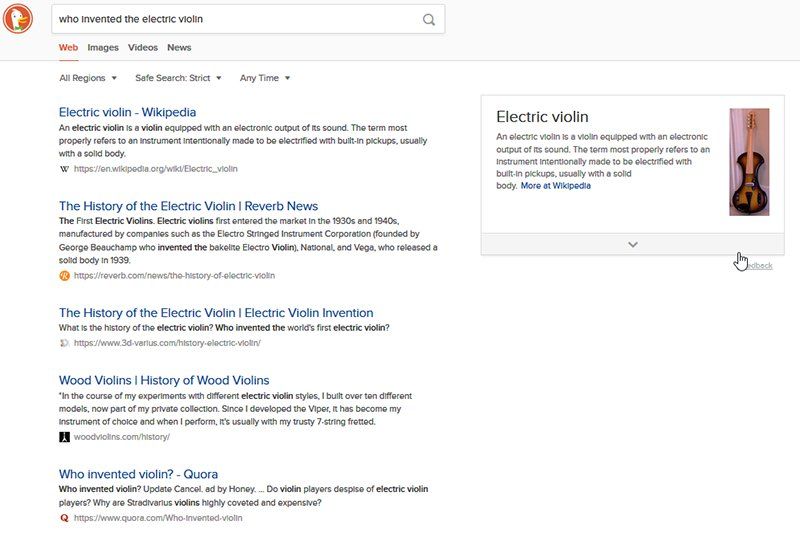The image size is (800, 545).
Task: Open the Who invented violin? - Quora result
Action: coord(138,474)
